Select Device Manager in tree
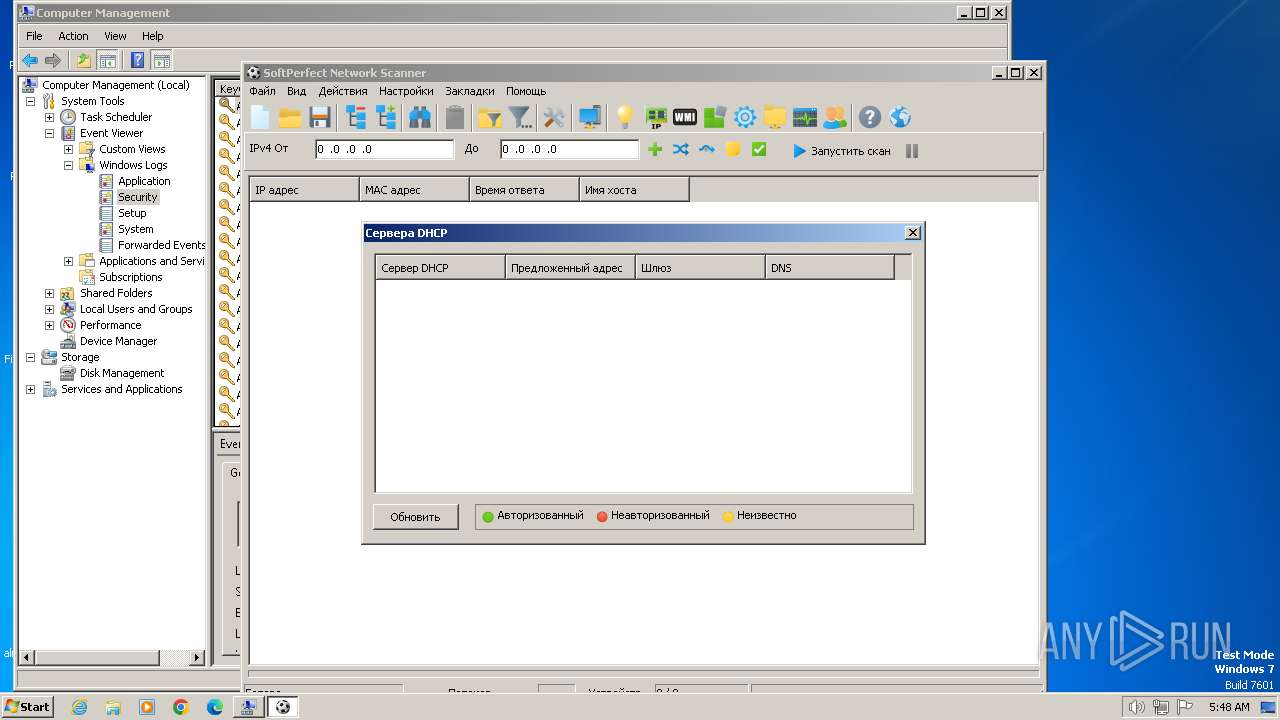1280x720 pixels. (118, 341)
